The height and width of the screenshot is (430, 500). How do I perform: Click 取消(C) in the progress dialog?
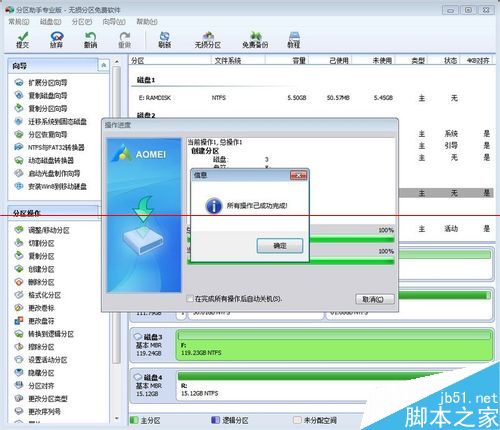(x=375, y=299)
